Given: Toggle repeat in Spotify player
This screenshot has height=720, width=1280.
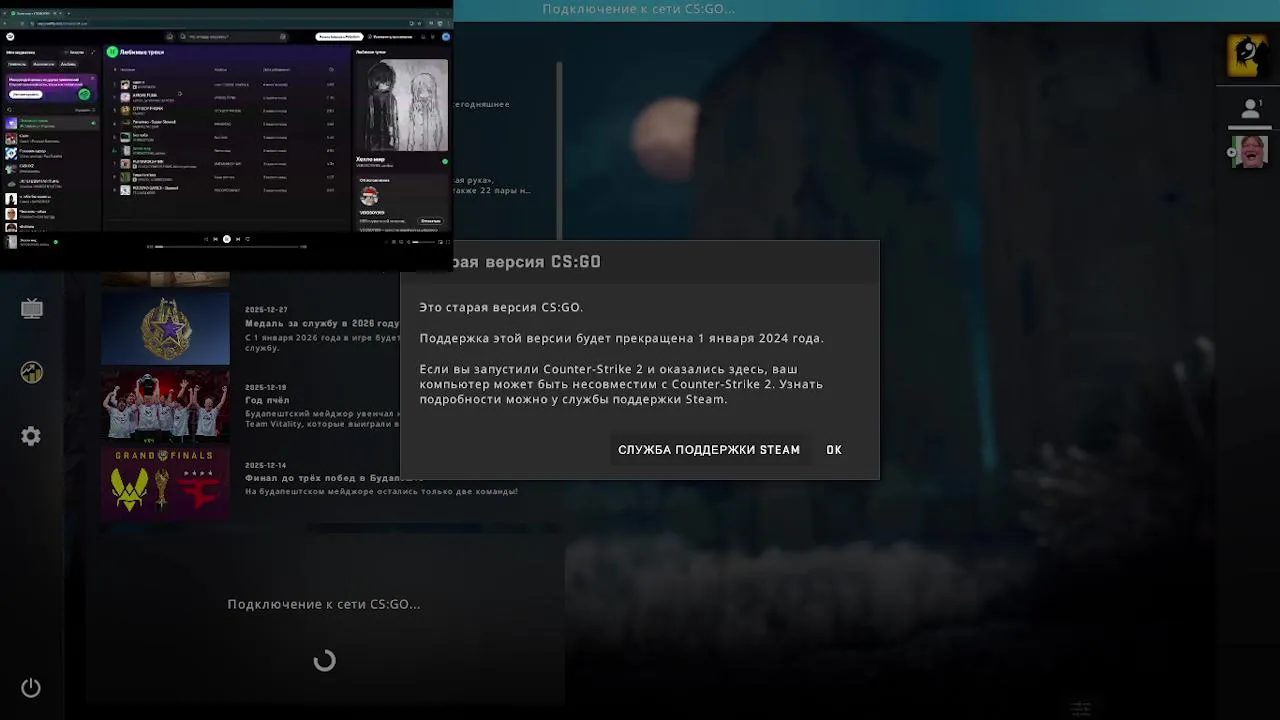Looking at the screenshot, I should (248, 239).
